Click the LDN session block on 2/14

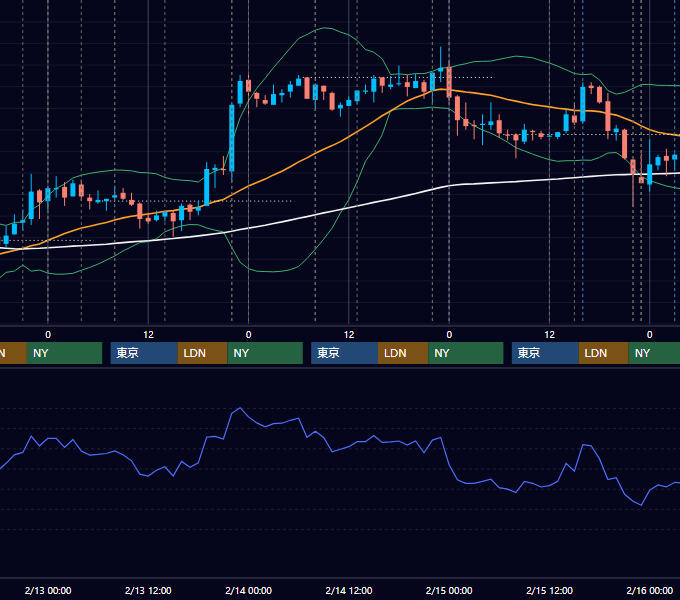(x=403, y=353)
